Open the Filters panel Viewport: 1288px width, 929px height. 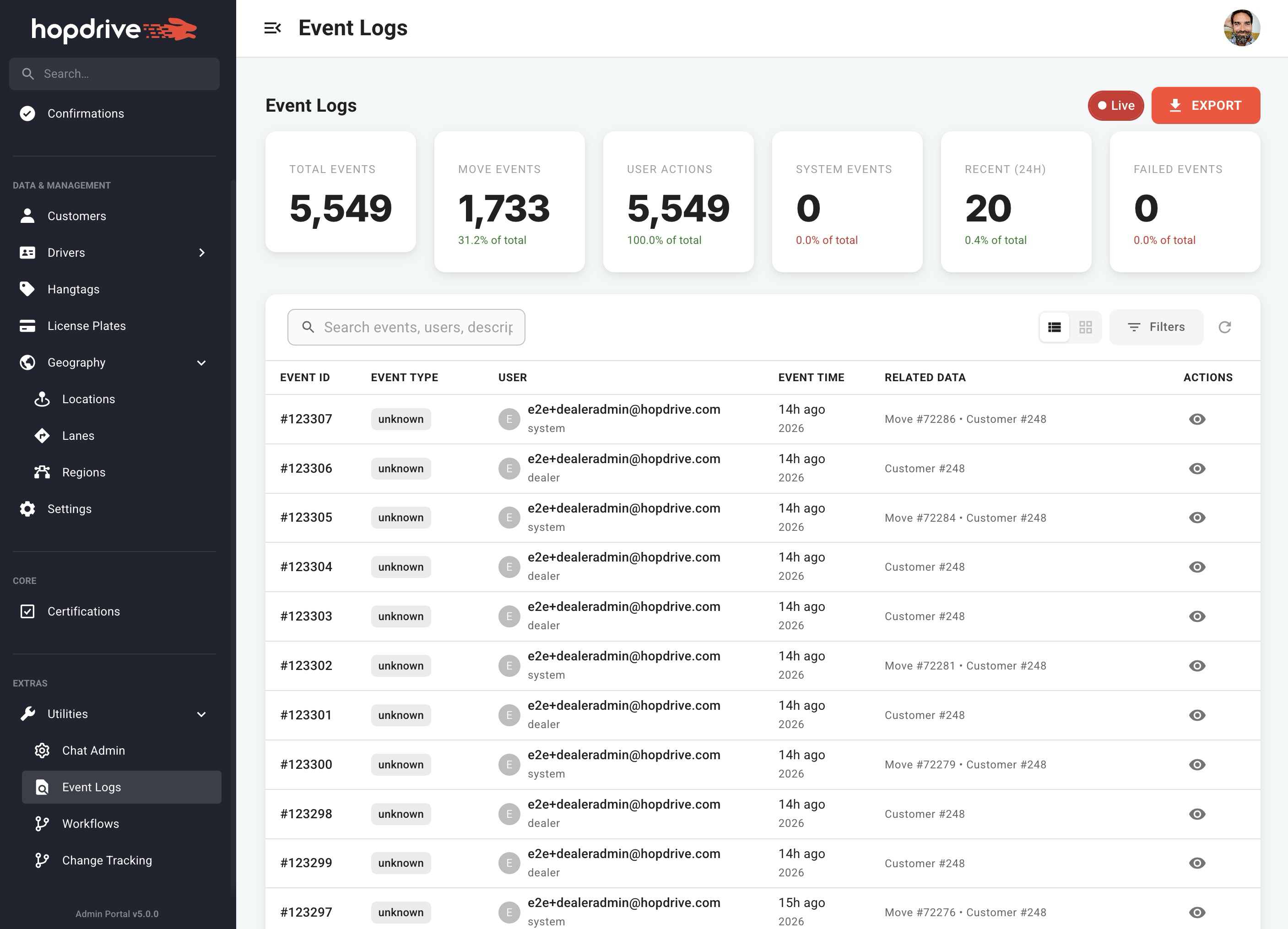tap(1156, 327)
